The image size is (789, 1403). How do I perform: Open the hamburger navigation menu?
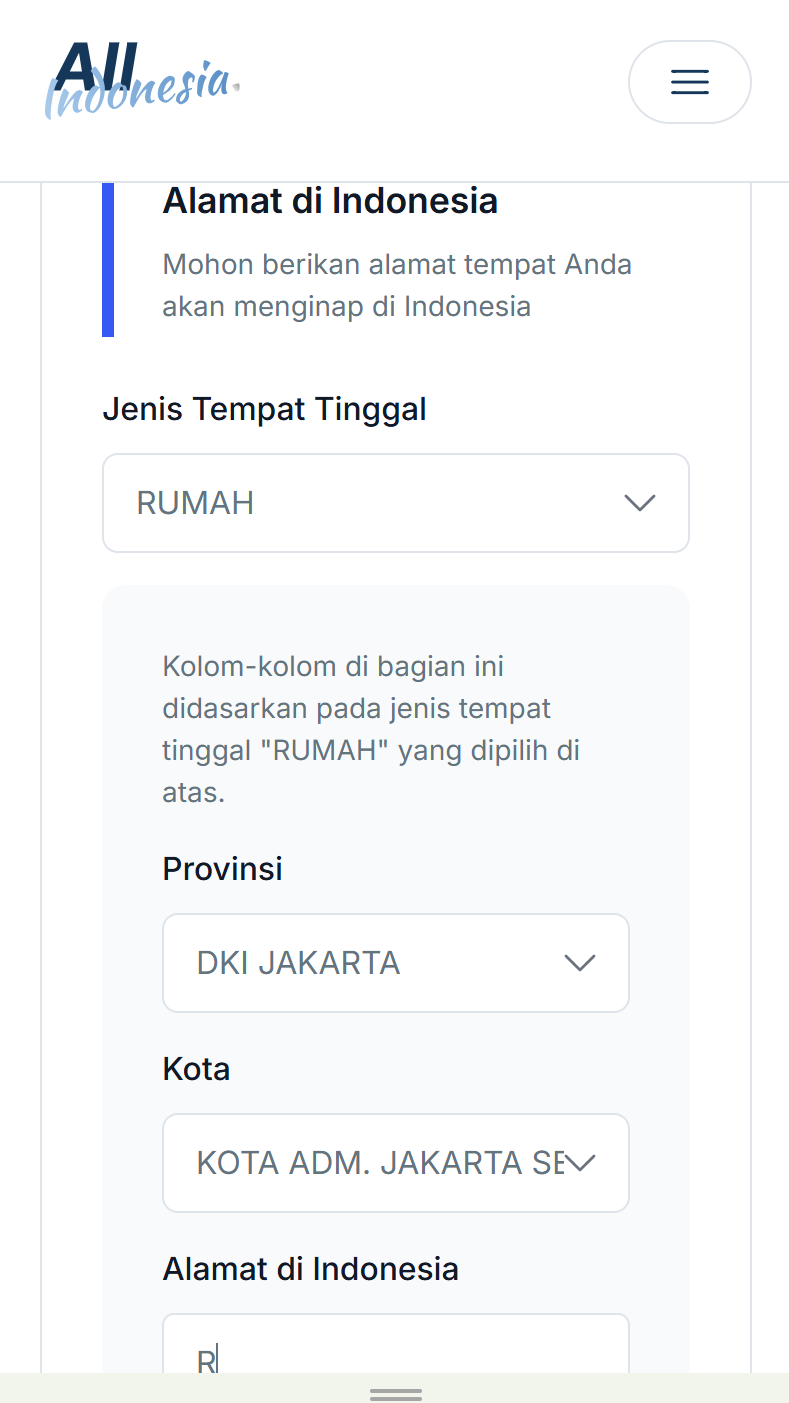(x=689, y=82)
